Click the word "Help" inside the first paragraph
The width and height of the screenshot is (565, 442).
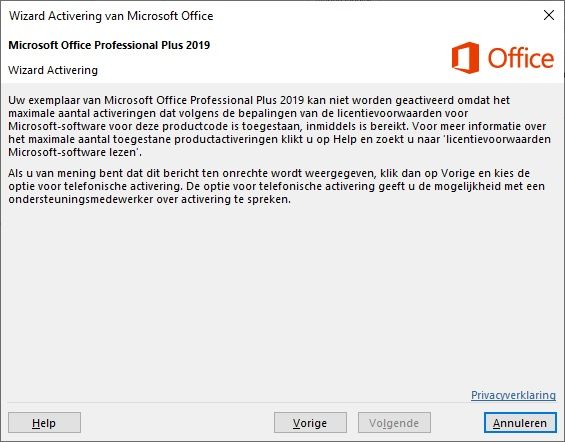click(x=345, y=139)
